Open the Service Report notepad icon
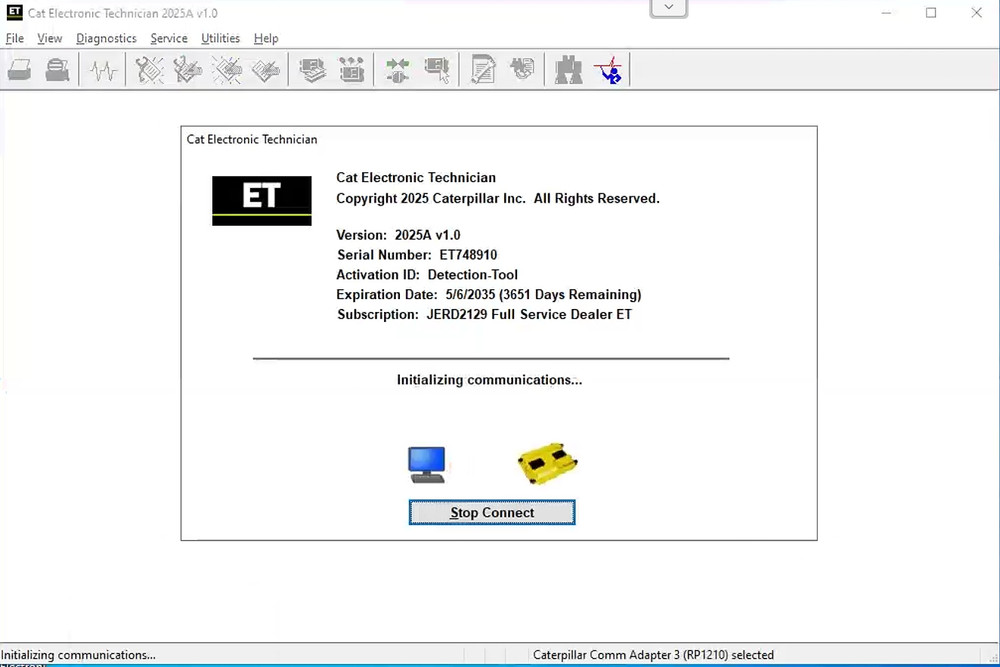Screen dimensions: 1000x667 pyautogui.click(x=482, y=69)
